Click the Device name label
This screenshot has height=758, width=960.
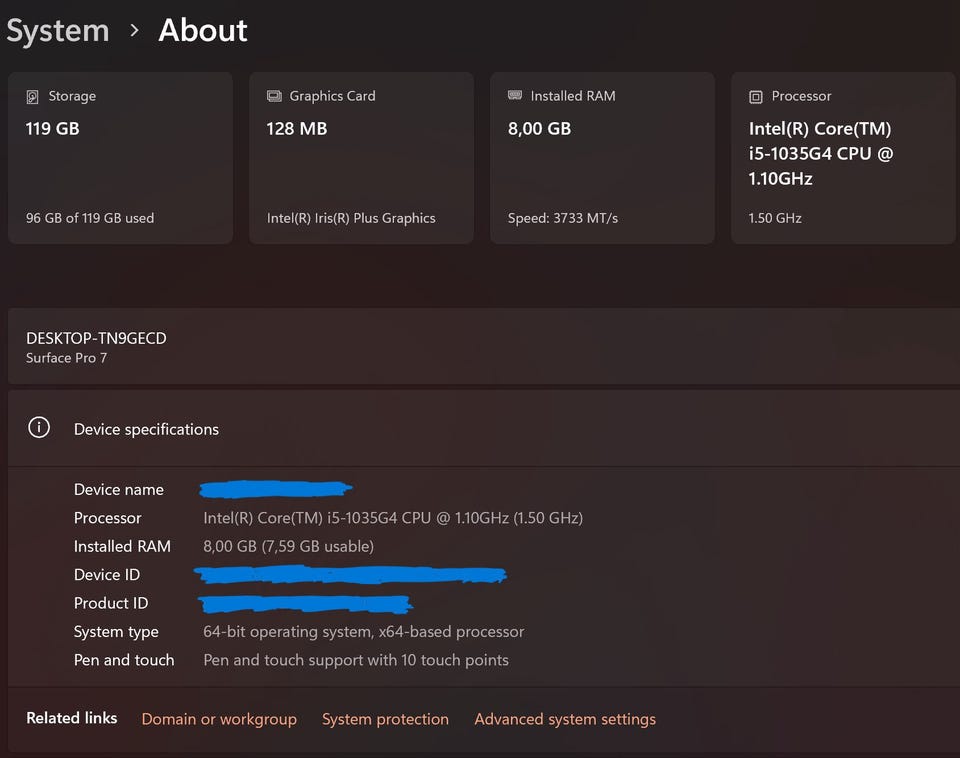pos(119,489)
